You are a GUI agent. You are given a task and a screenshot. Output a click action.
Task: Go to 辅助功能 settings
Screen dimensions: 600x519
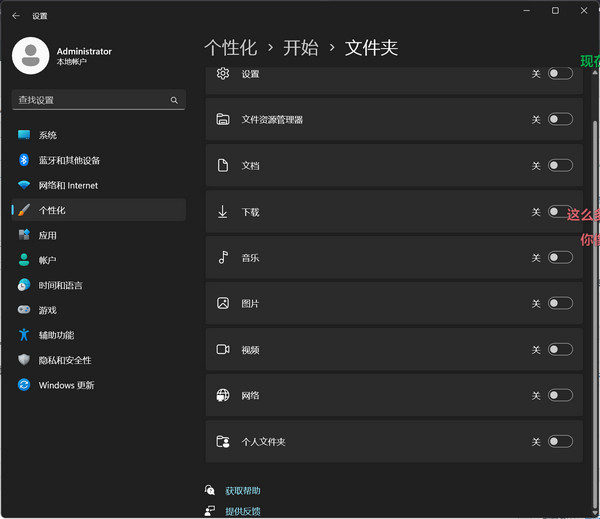pyautogui.click(x=99, y=335)
